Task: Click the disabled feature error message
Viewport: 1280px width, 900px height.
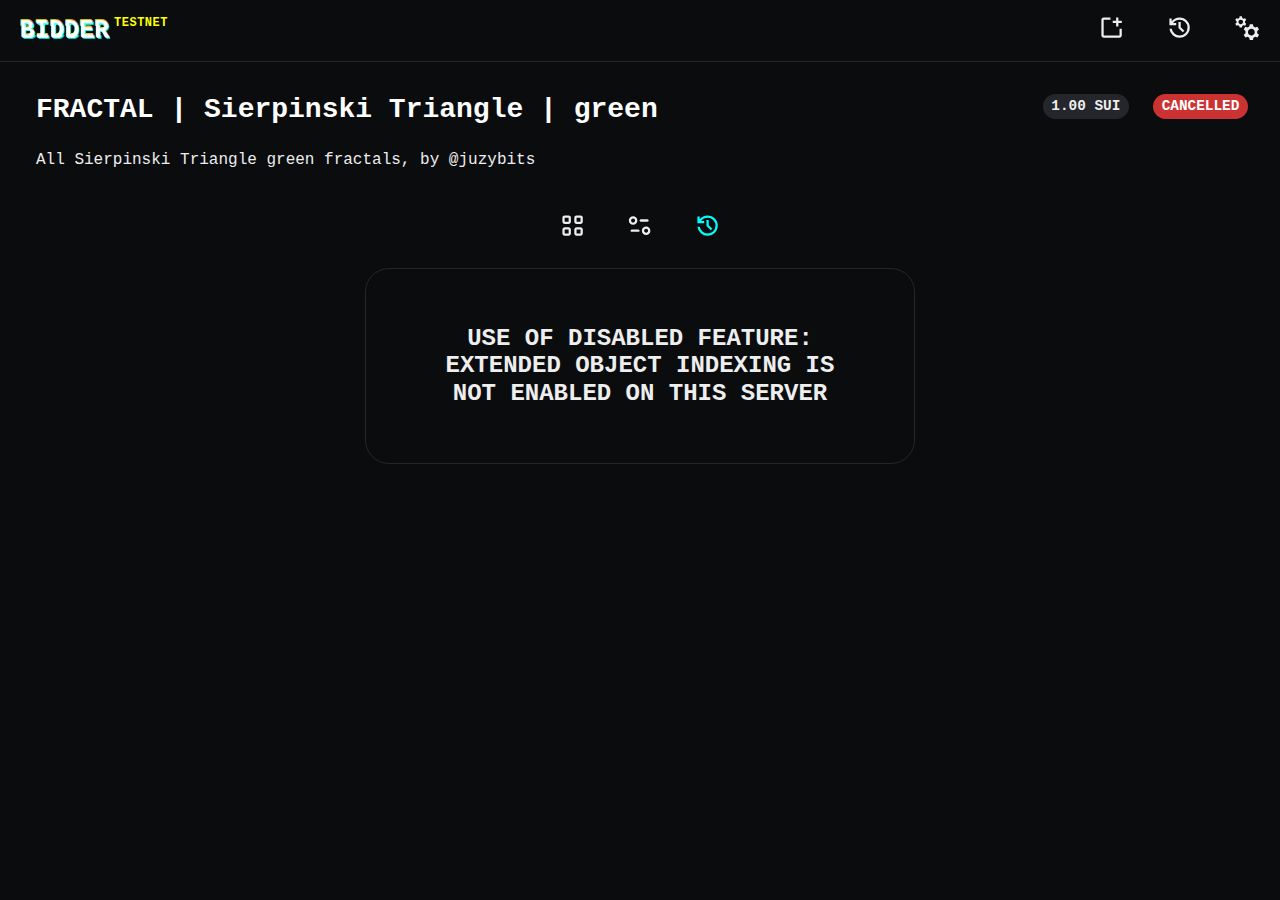Action: [640, 365]
